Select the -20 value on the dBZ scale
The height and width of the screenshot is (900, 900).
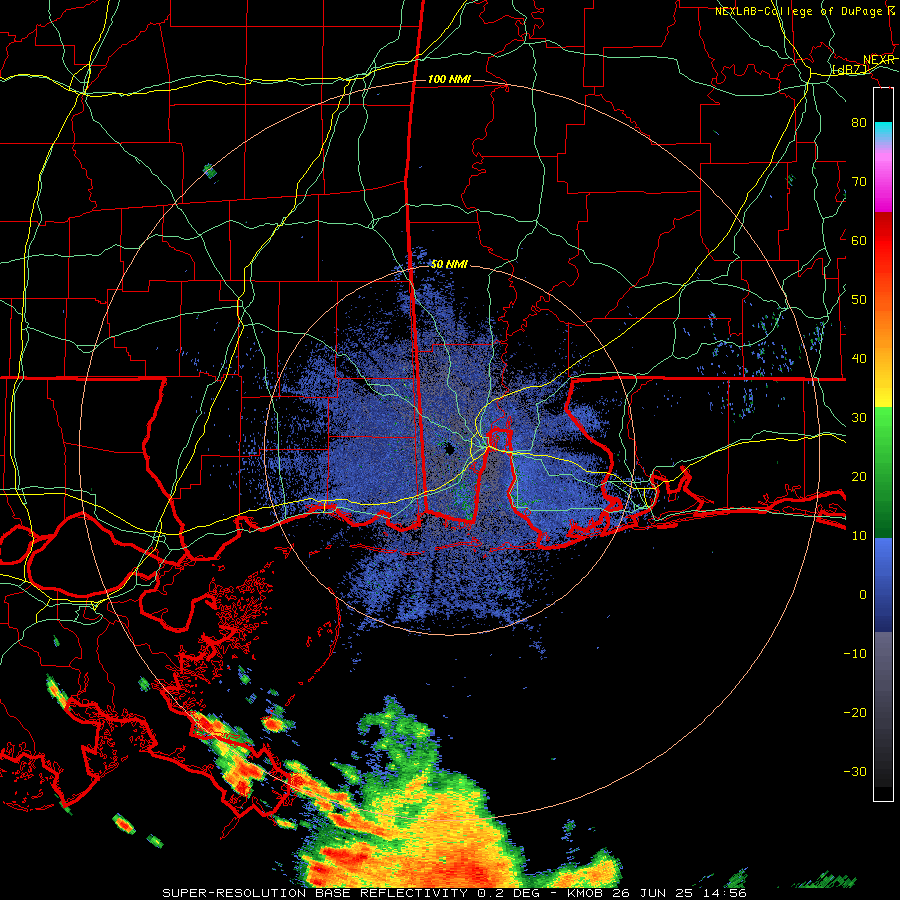coord(855,712)
